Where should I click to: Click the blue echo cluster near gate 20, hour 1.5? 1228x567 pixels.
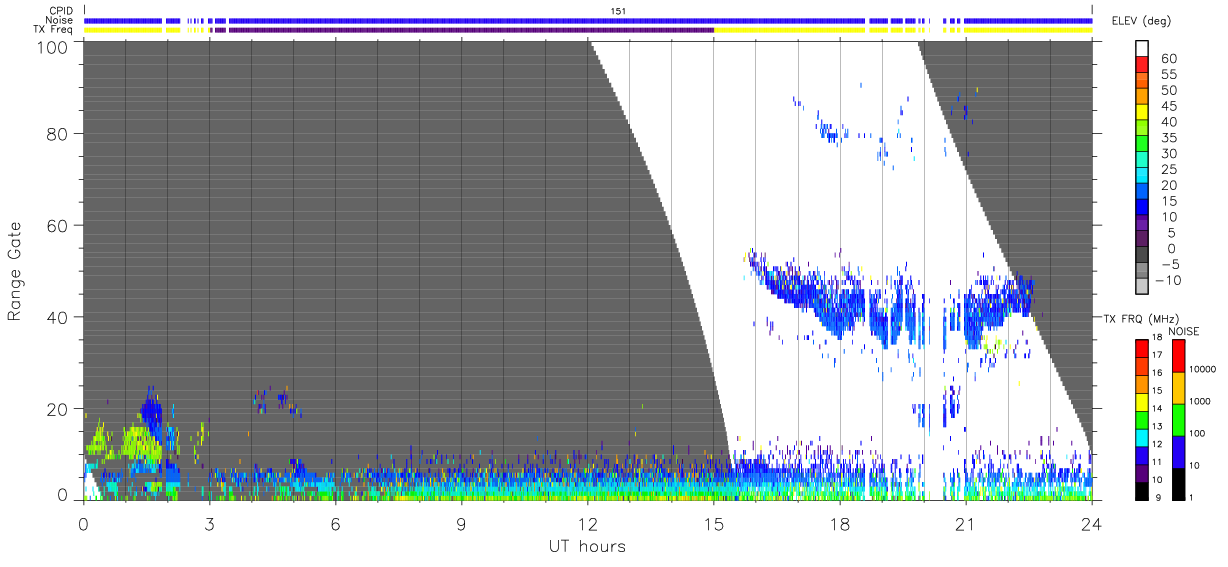150,410
